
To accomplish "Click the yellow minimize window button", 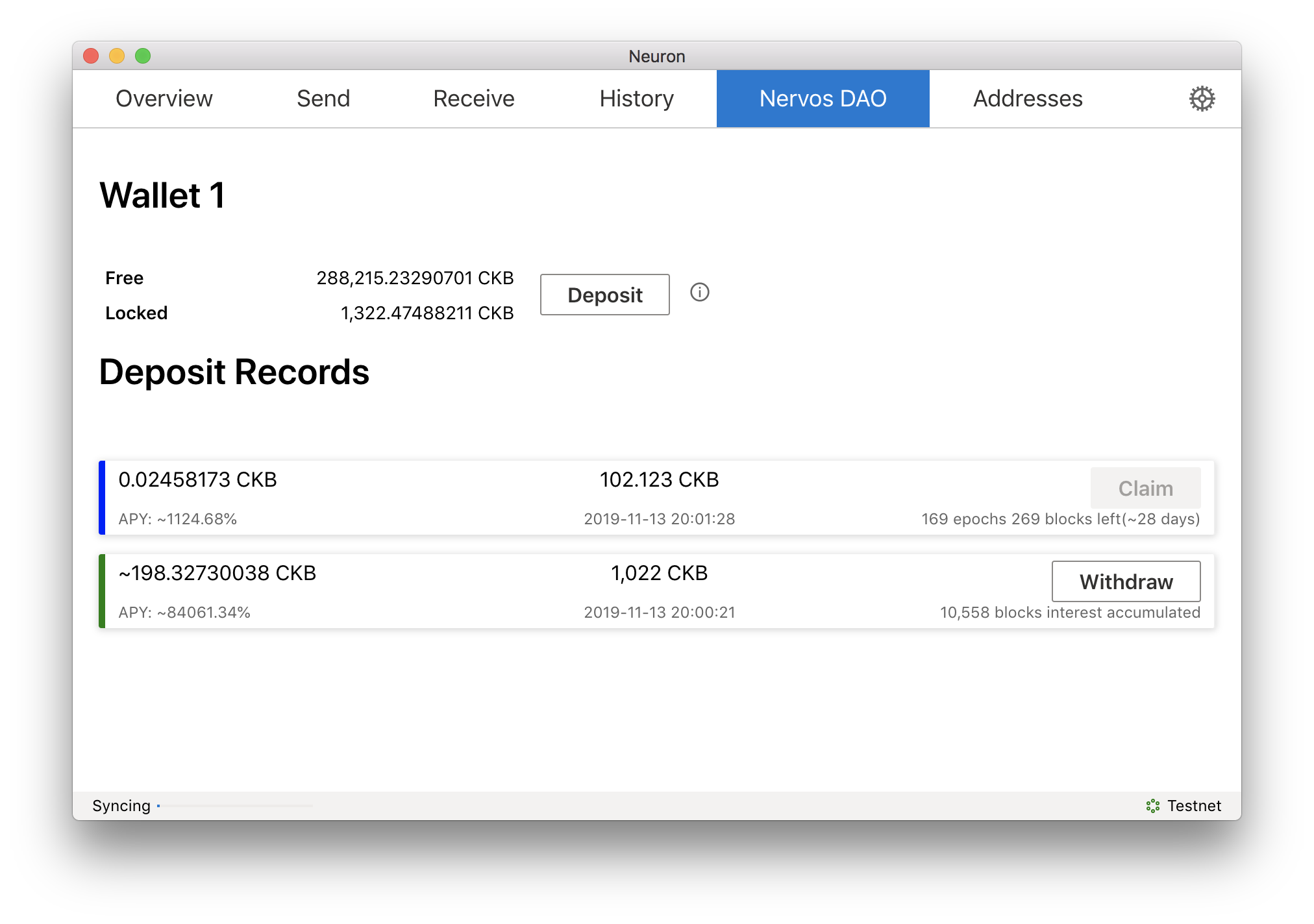I will 117,56.
